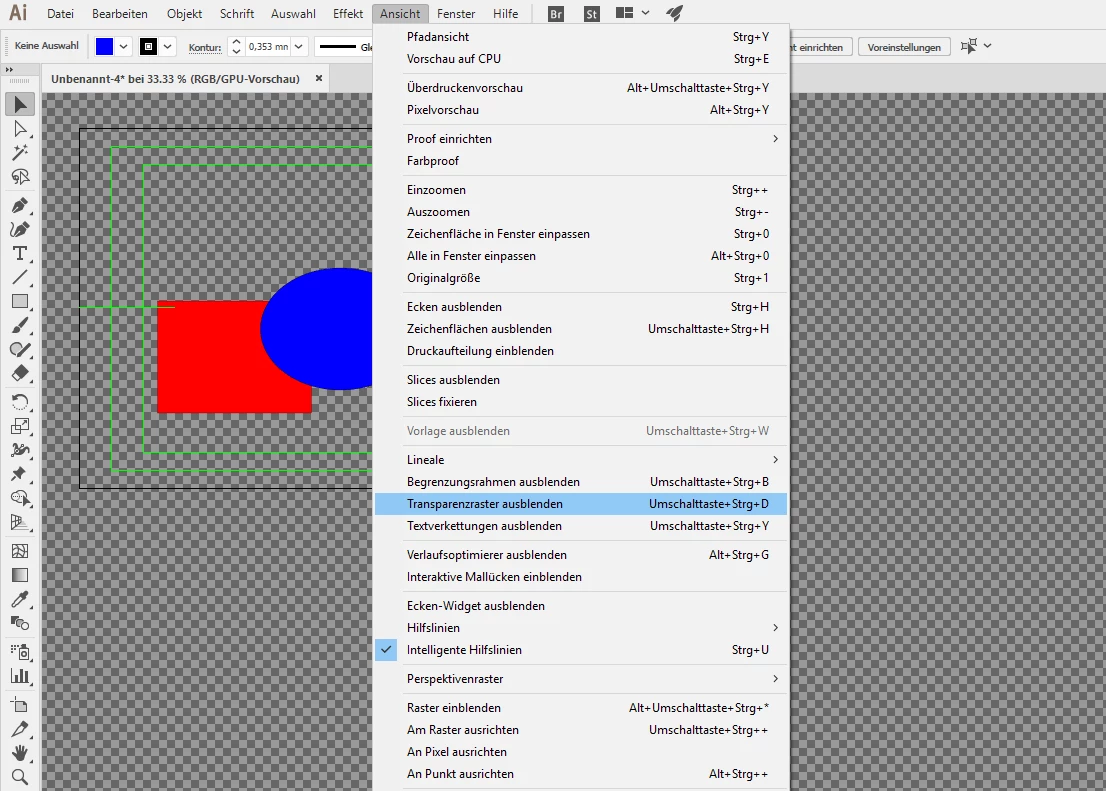Expand the Perspektivenraster submenu

581,679
